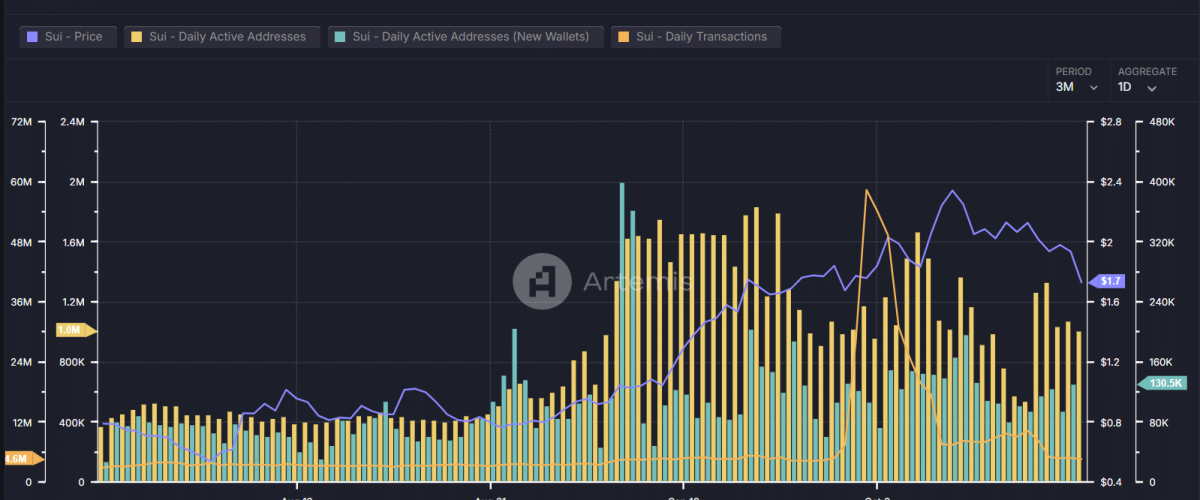Click the purple $1.7 price marker
The width and height of the screenshot is (1200, 500).
[x=1109, y=281]
